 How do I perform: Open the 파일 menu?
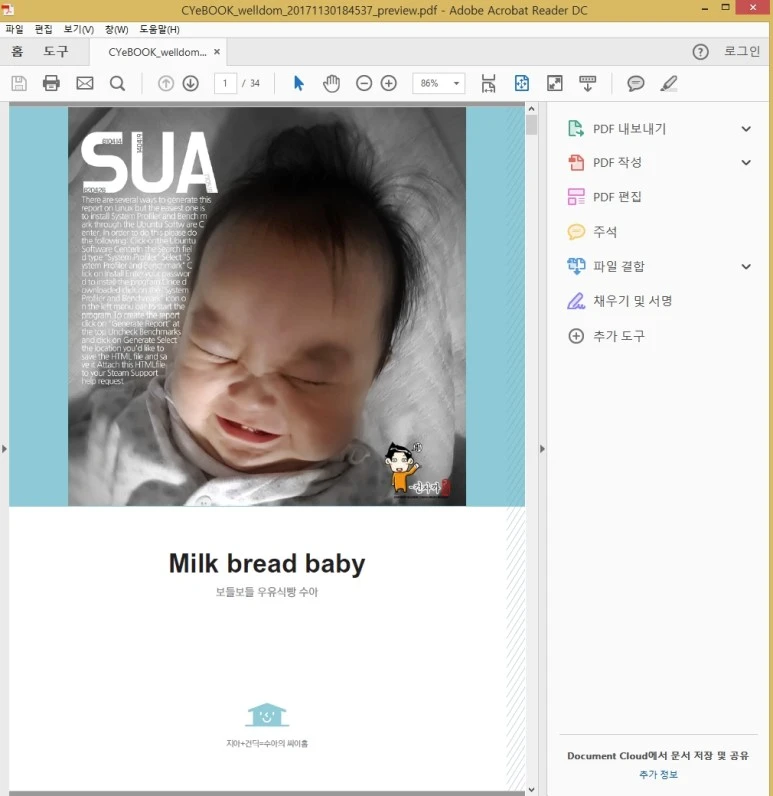tap(14, 29)
